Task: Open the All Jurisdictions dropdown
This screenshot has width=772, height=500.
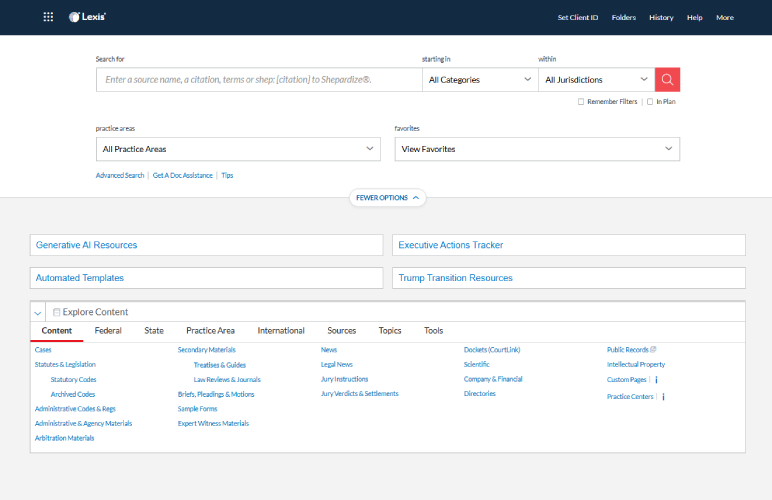Action: click(596, 80)
